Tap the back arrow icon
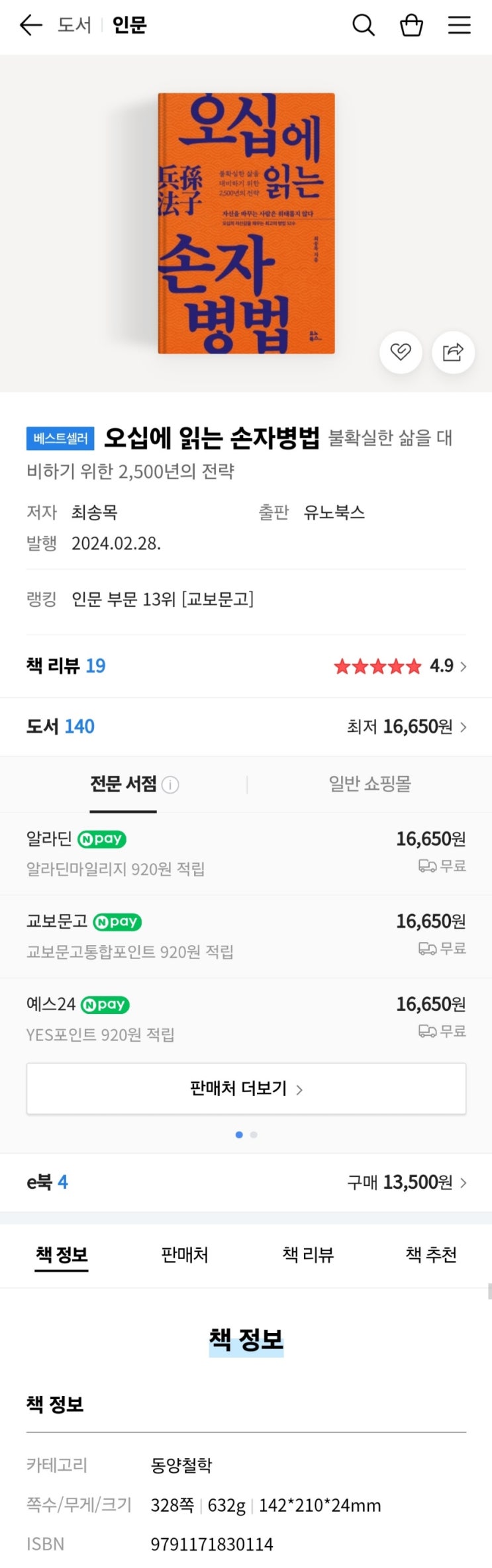Viewport: 492px width, 1568px height. (x=30, y=25)
